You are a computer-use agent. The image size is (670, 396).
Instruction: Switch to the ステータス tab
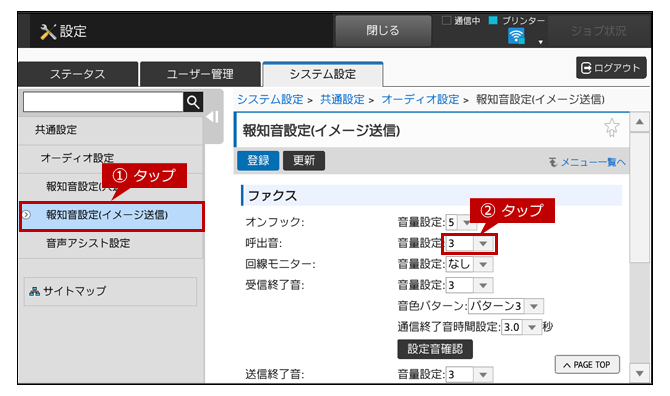[78, 74]
